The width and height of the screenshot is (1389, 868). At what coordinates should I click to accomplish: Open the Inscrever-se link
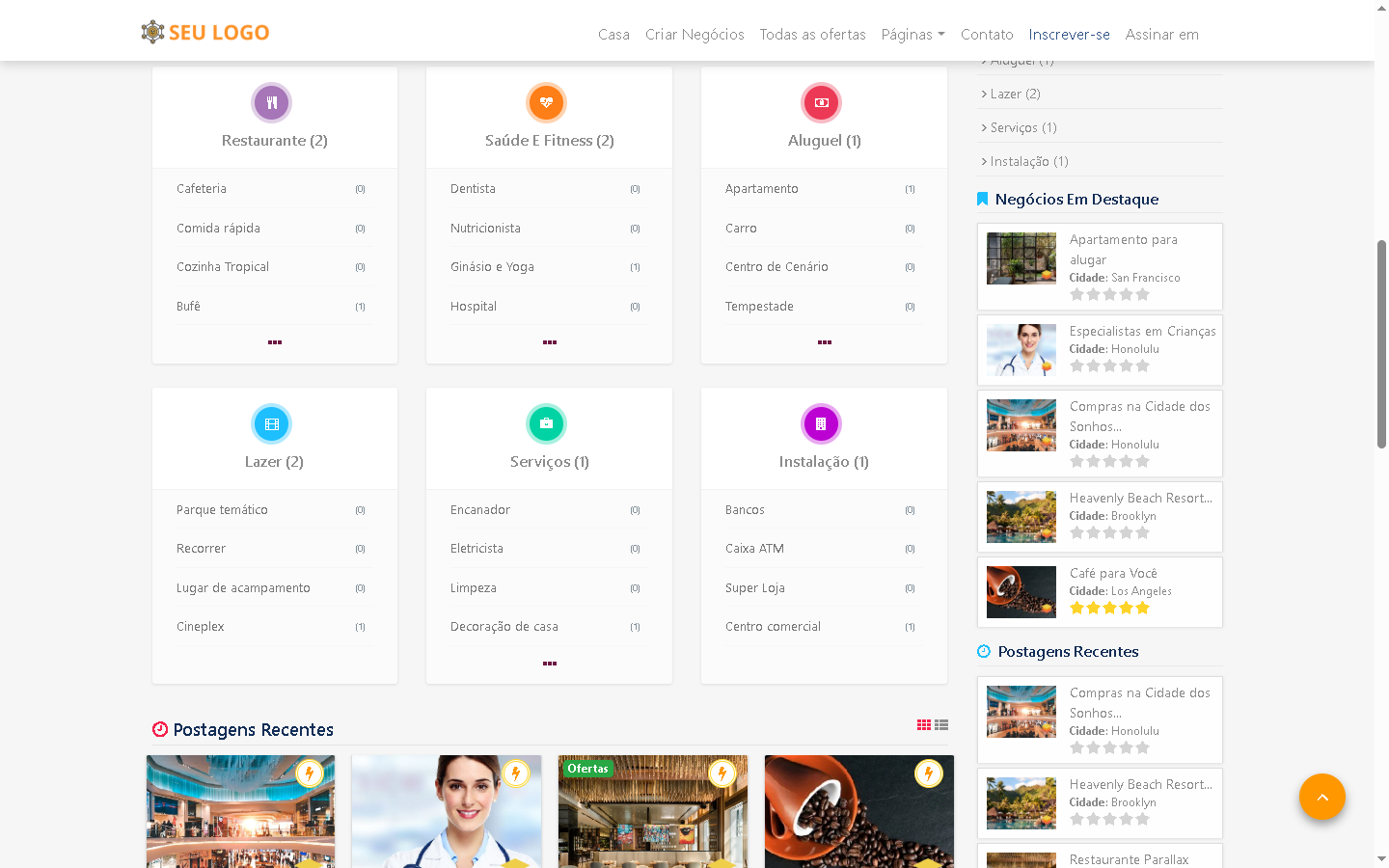click(1069, 35)
